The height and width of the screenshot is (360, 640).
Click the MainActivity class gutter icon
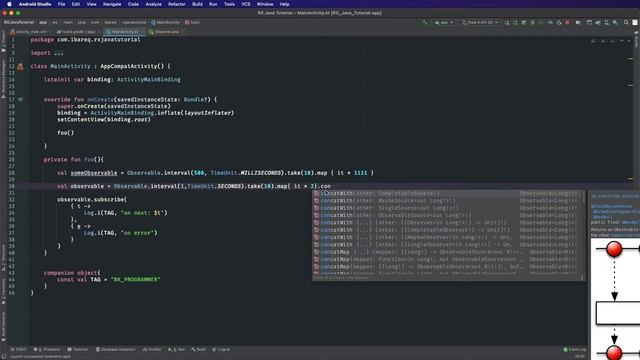point(20,67)
